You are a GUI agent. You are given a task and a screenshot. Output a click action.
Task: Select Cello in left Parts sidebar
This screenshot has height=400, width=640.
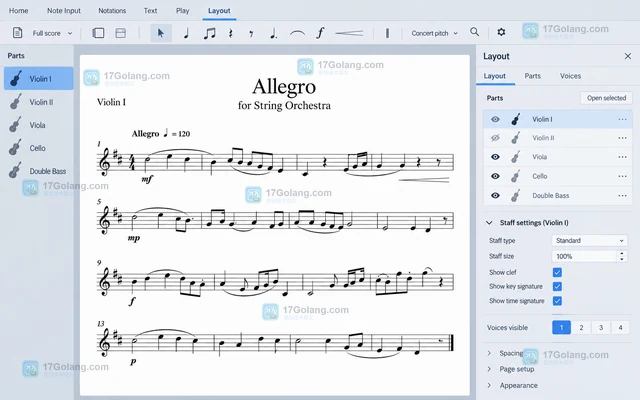coord(39,148)
